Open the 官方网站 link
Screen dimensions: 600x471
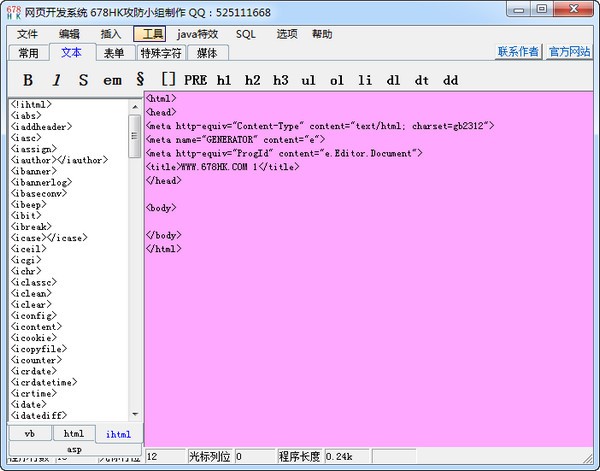click(569, 51)
